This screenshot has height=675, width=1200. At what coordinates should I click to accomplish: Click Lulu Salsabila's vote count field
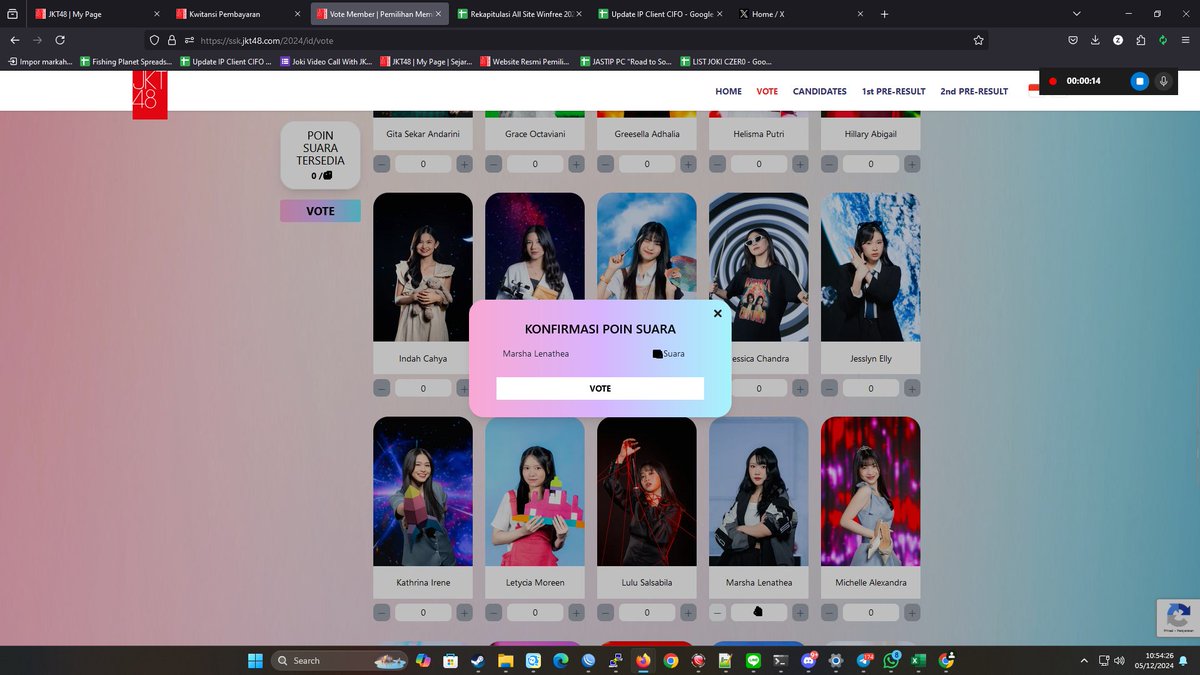(x=647, y=612)
